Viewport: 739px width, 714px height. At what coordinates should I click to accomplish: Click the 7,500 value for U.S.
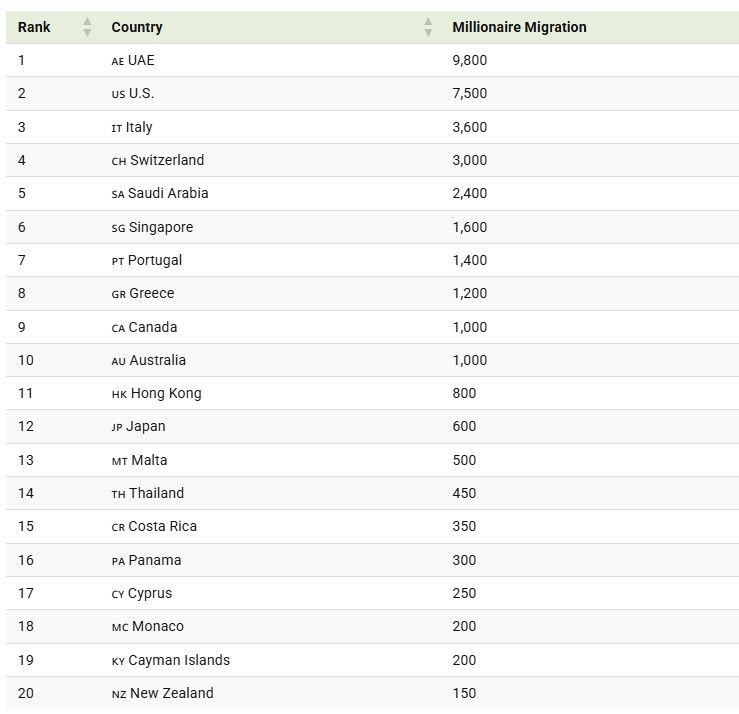pyautogui.click(x=470, y=93)
